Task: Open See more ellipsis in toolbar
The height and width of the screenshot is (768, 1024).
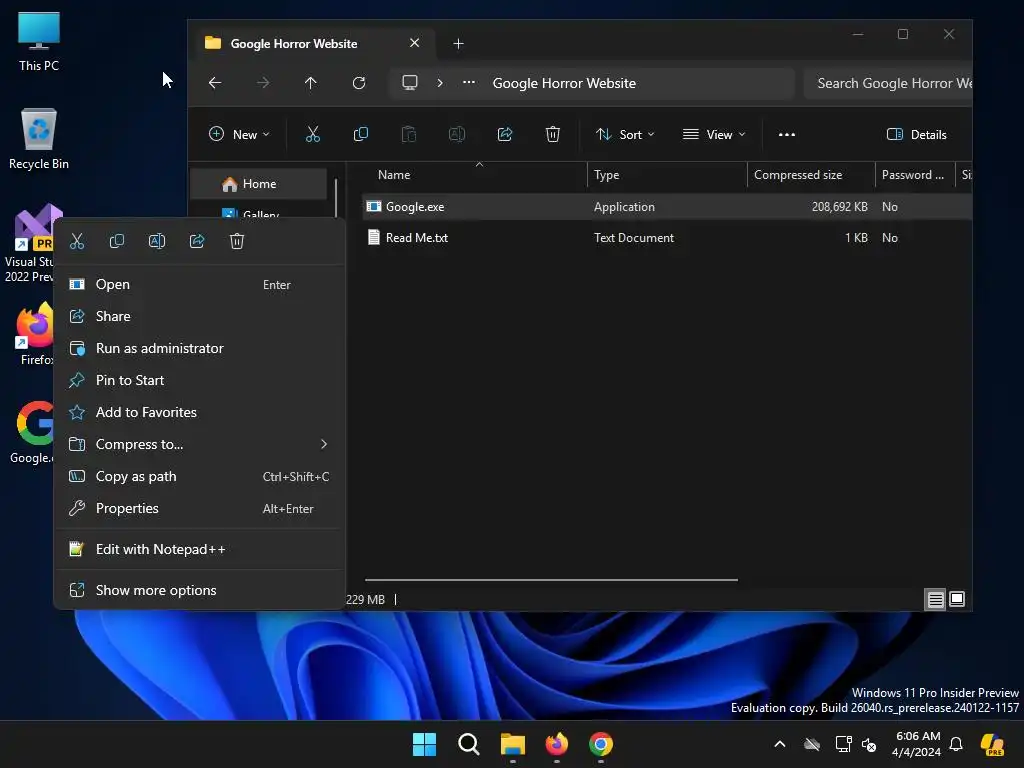Action: click(787, 135)
